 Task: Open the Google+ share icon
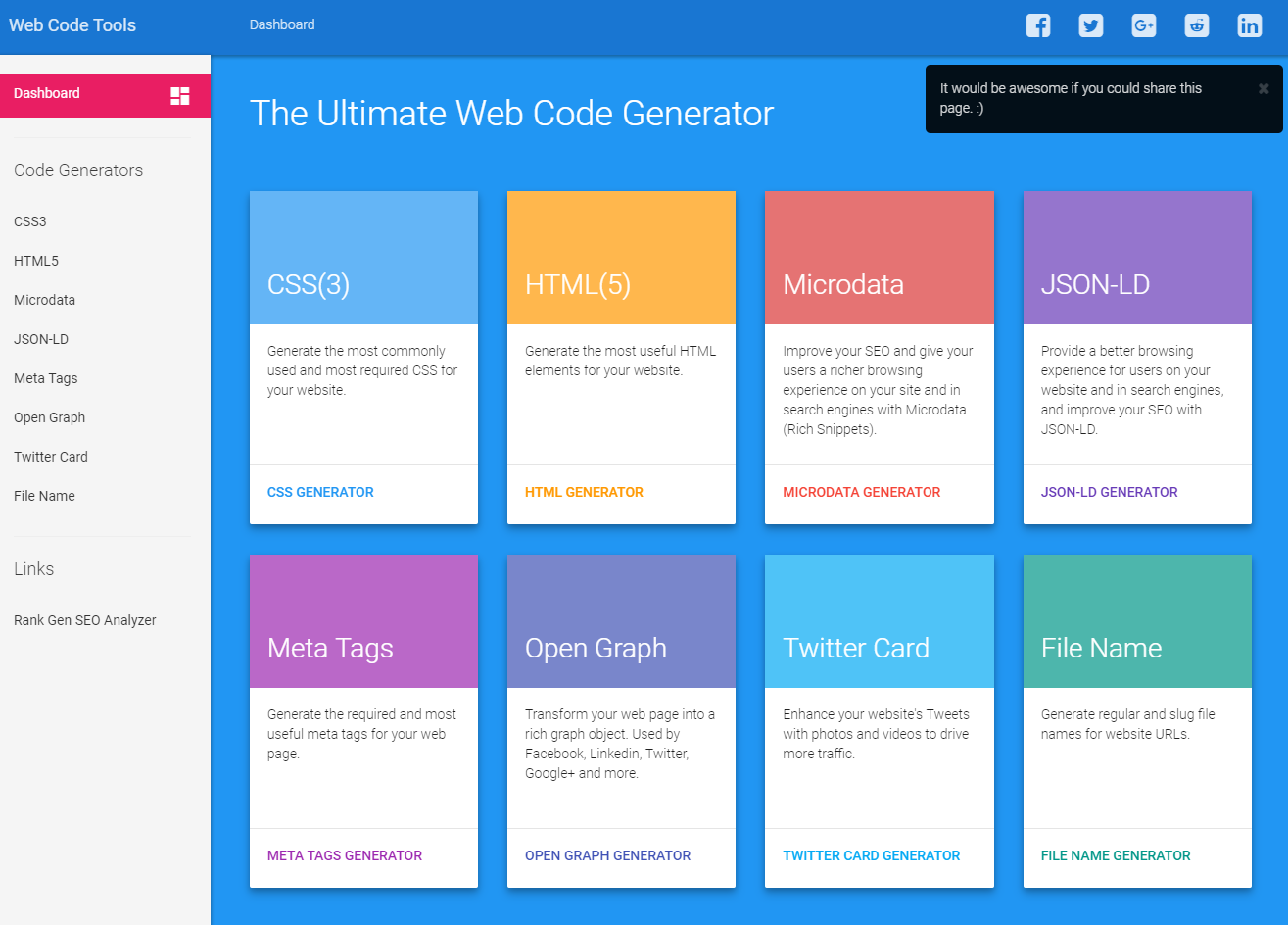click(x=1143, y=25)
